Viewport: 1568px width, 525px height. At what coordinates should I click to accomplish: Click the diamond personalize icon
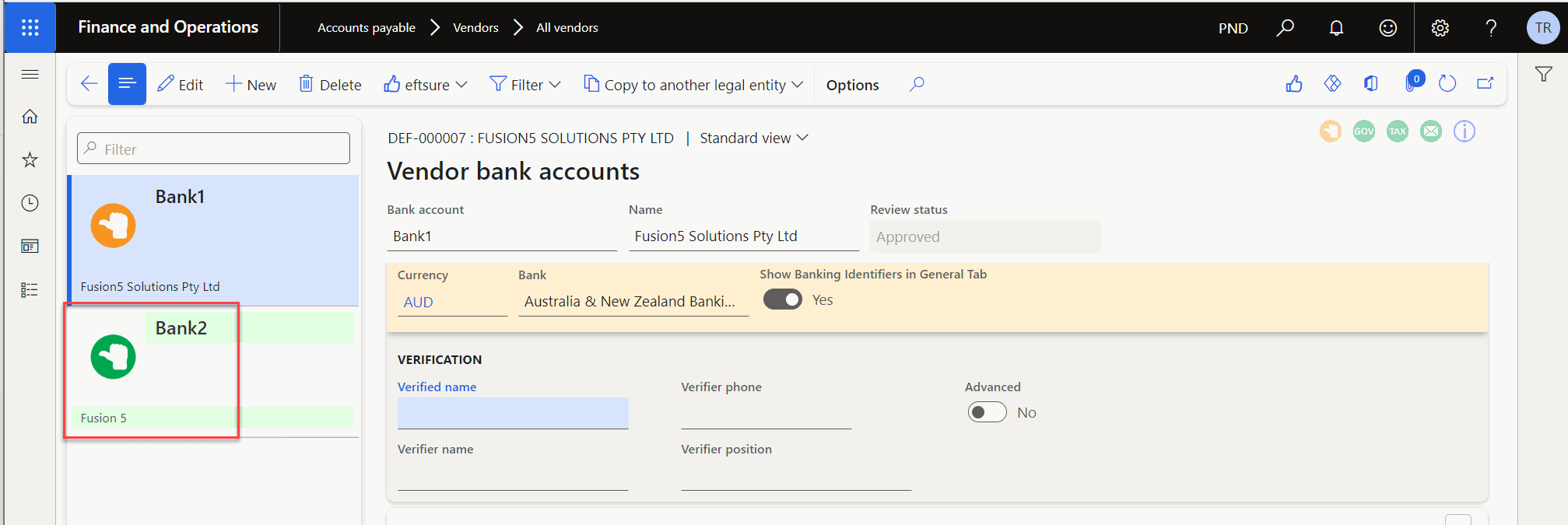1332,84
